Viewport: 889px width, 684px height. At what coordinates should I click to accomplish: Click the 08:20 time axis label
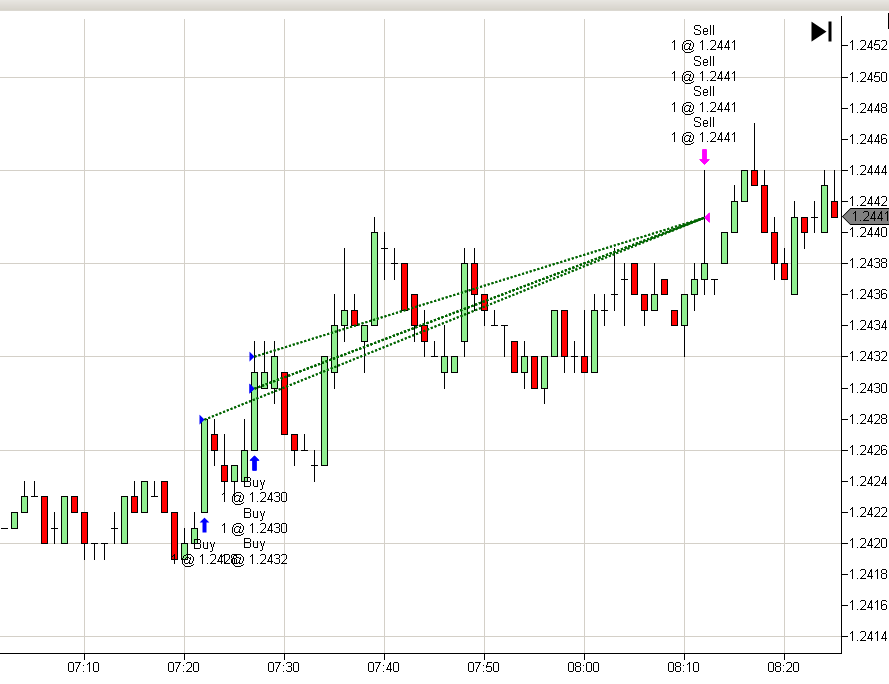coord(784,667)
